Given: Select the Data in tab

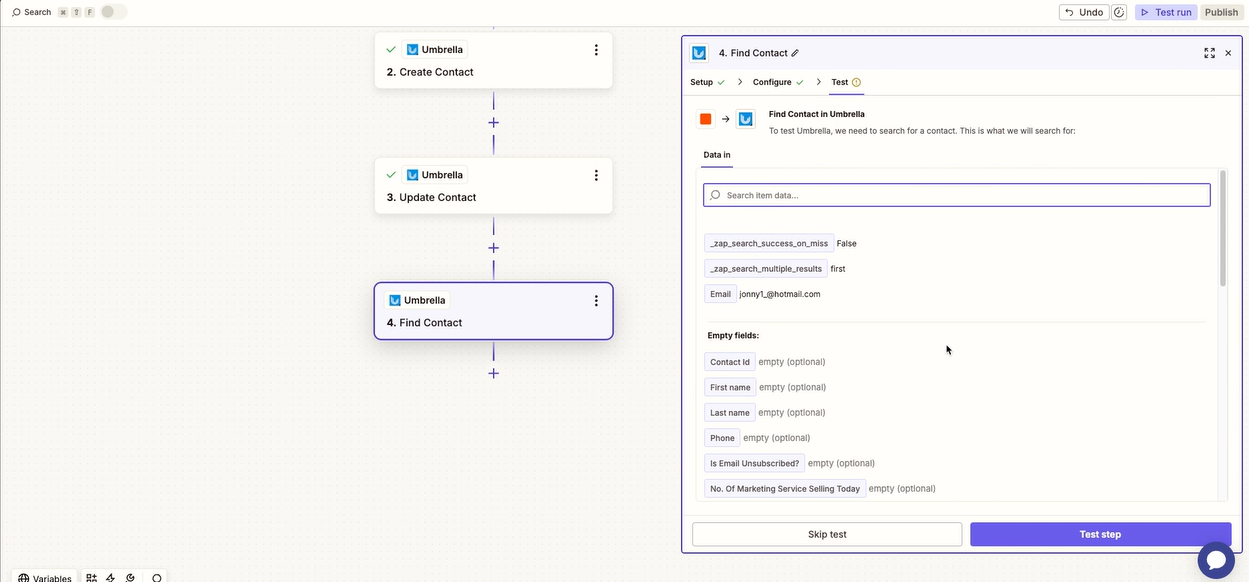Looking at the screenshot, I should (717, 155).
